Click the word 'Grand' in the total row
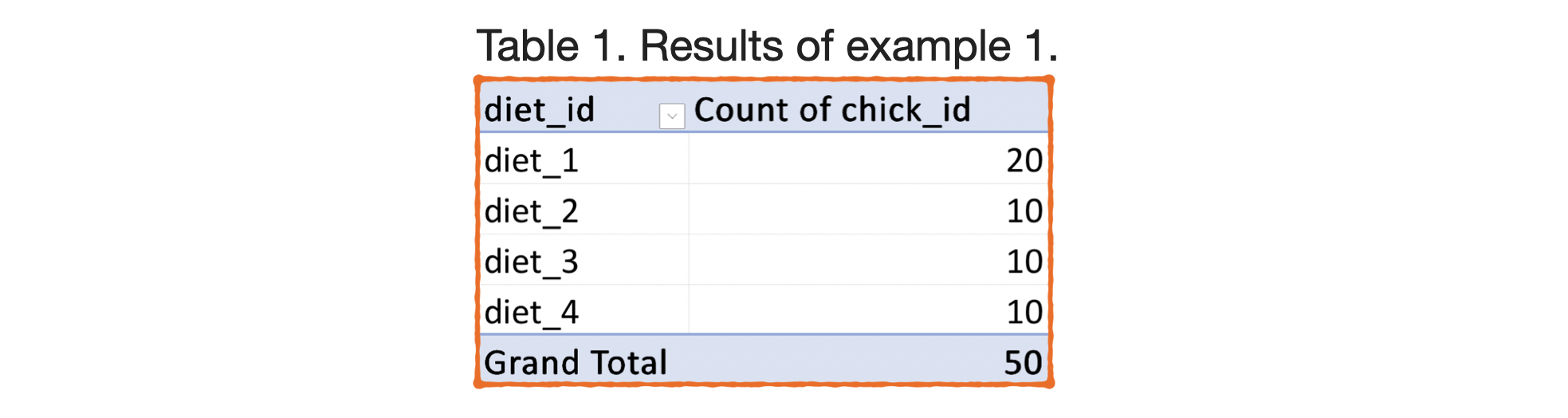Image resolution: width=1568 pixels, height=418 pixels. (x=525, y=363)
